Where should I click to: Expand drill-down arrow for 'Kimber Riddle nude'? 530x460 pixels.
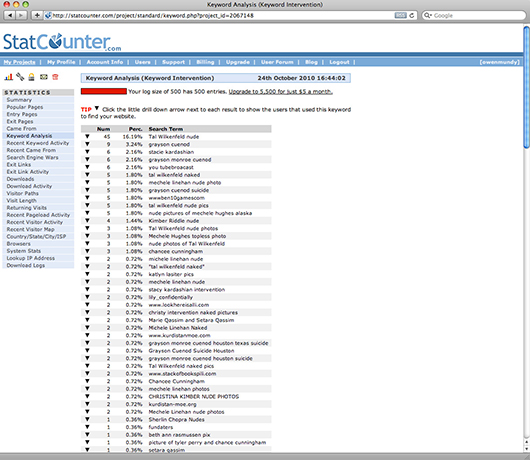[87, 221]
